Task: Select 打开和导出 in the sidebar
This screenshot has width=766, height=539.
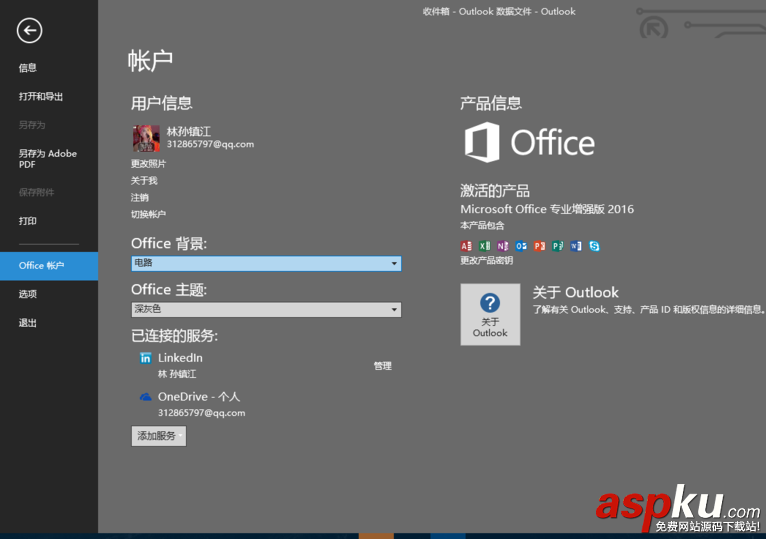Action: (41, 96)
